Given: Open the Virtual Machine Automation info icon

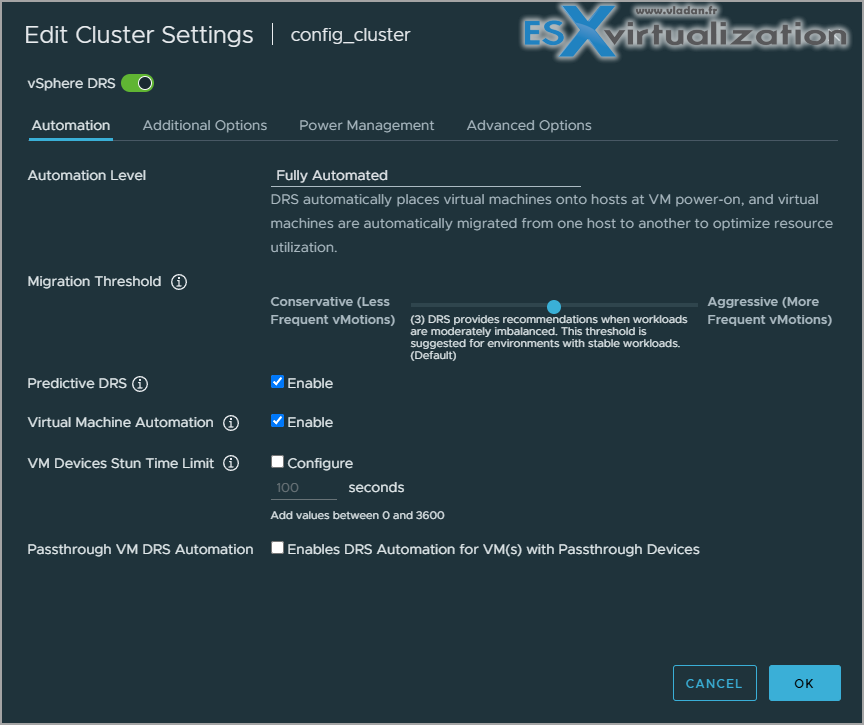Looking at the screenshot, I should 231,423.
